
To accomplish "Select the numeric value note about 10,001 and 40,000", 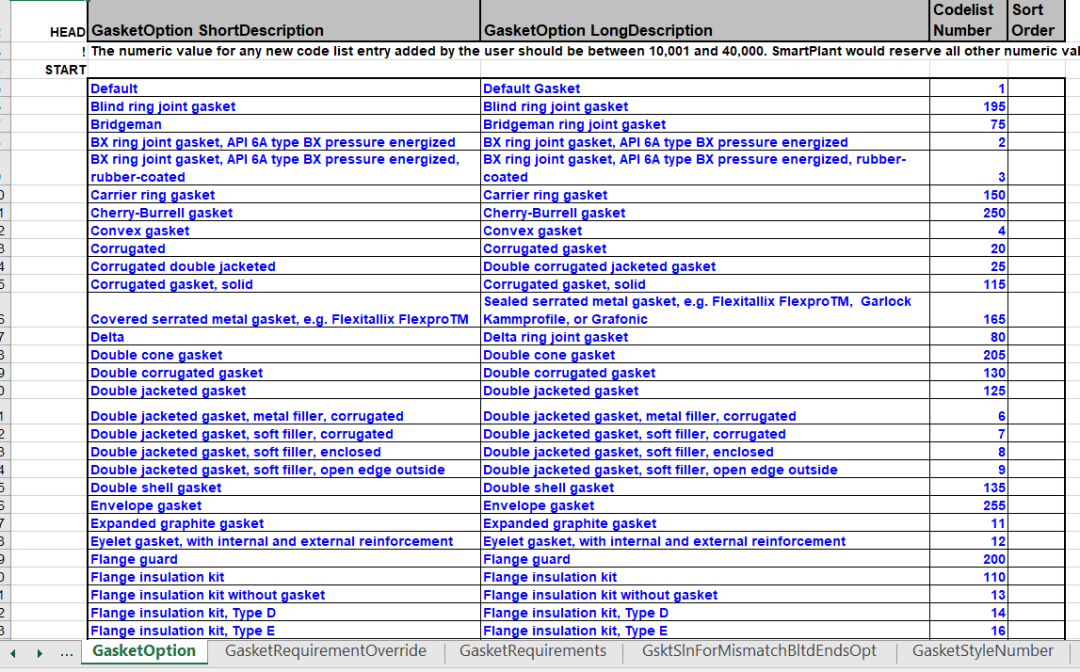I will 584,51.
